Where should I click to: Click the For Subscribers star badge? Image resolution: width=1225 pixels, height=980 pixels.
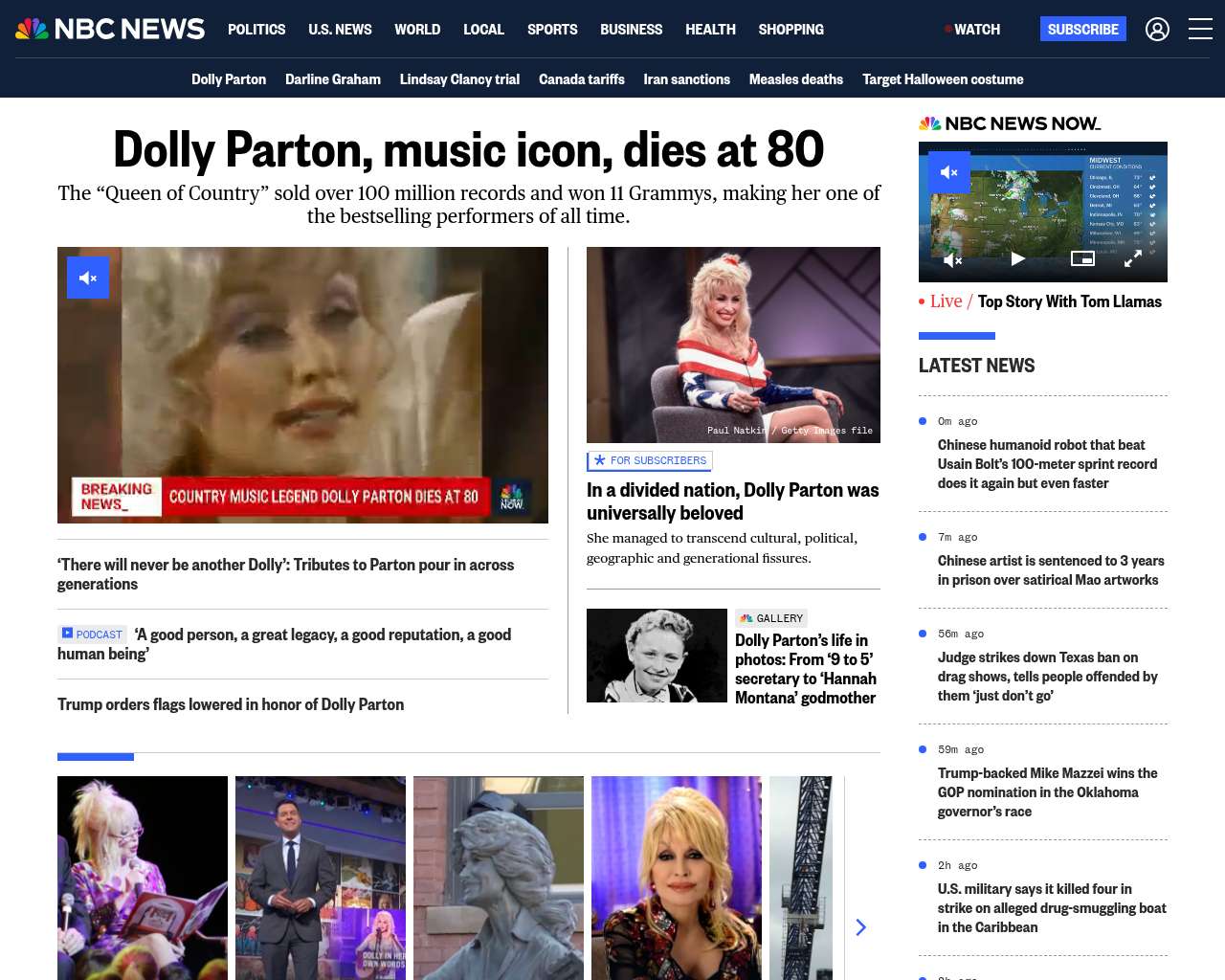pos(650,461)
